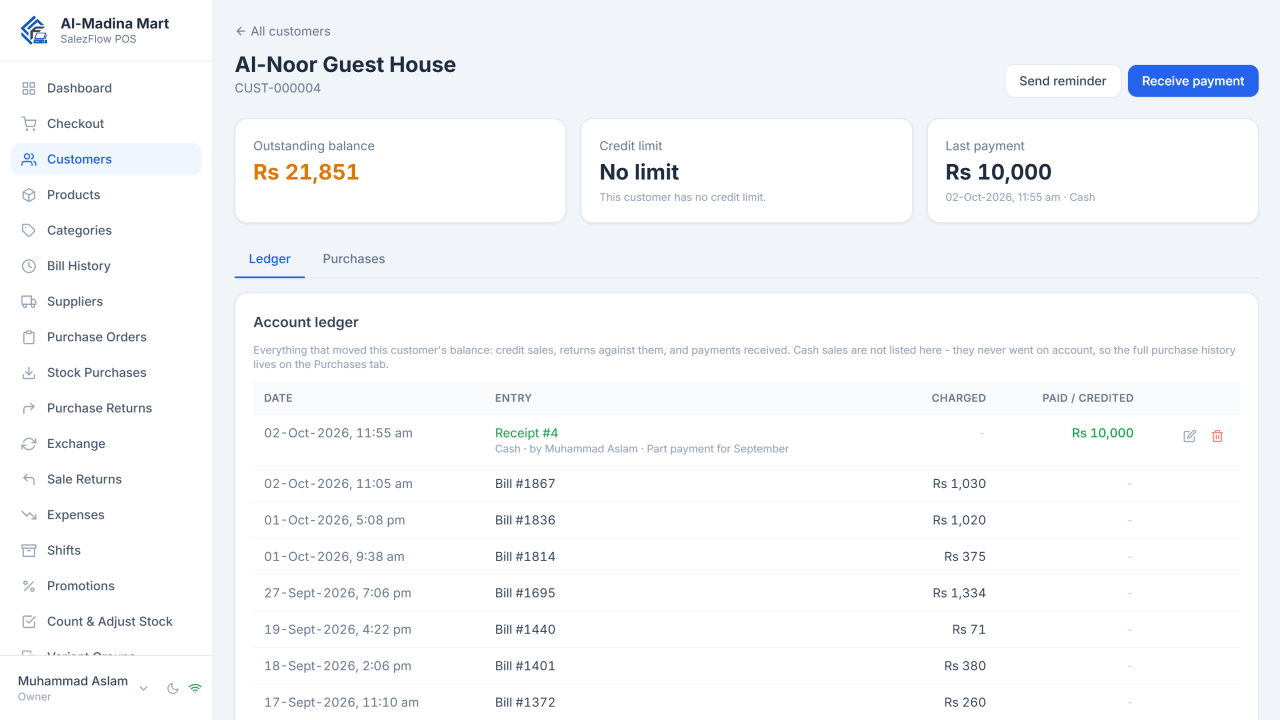
Task: Open Bill #1867 entry
Action: (525, 484)
